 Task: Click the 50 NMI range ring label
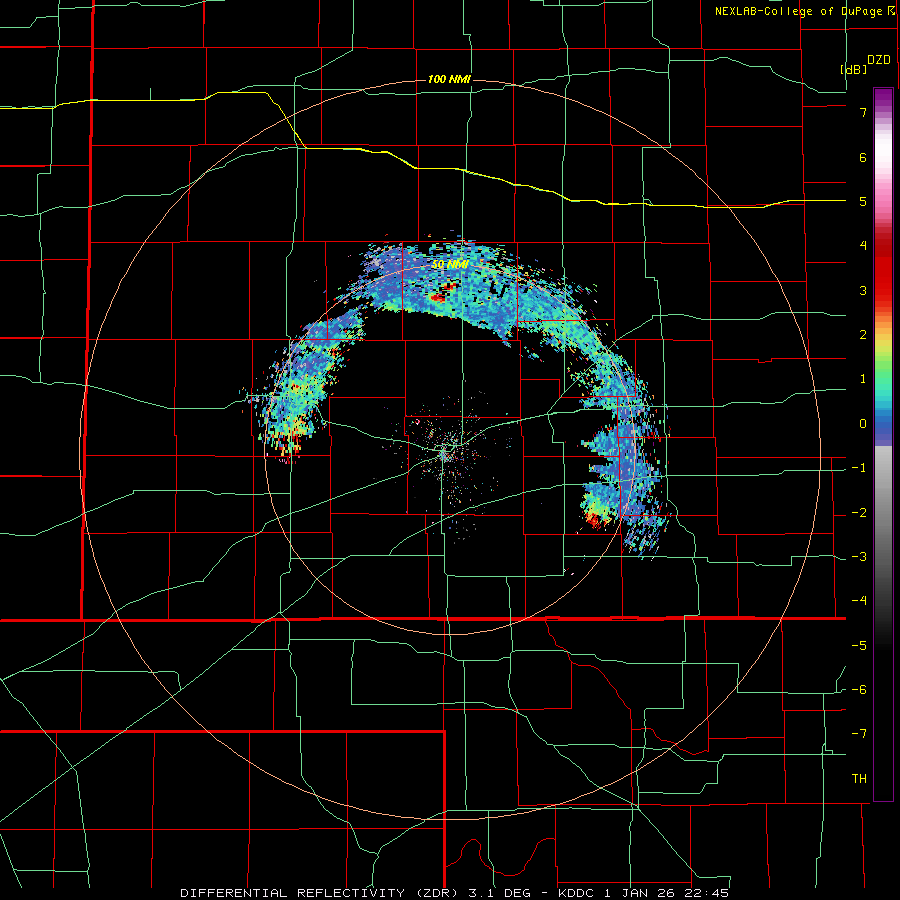coord(451,264)
